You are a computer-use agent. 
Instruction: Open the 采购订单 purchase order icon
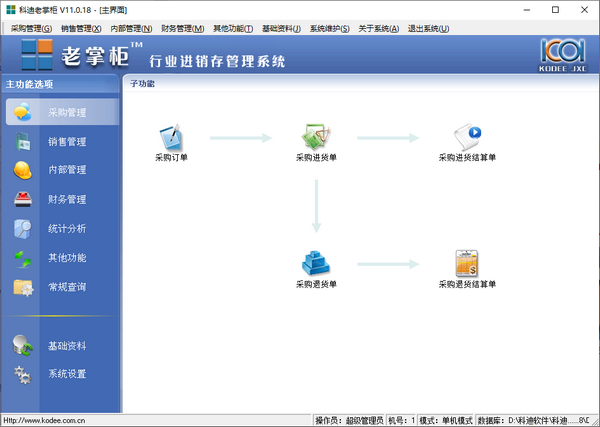[x=171, y=137]
